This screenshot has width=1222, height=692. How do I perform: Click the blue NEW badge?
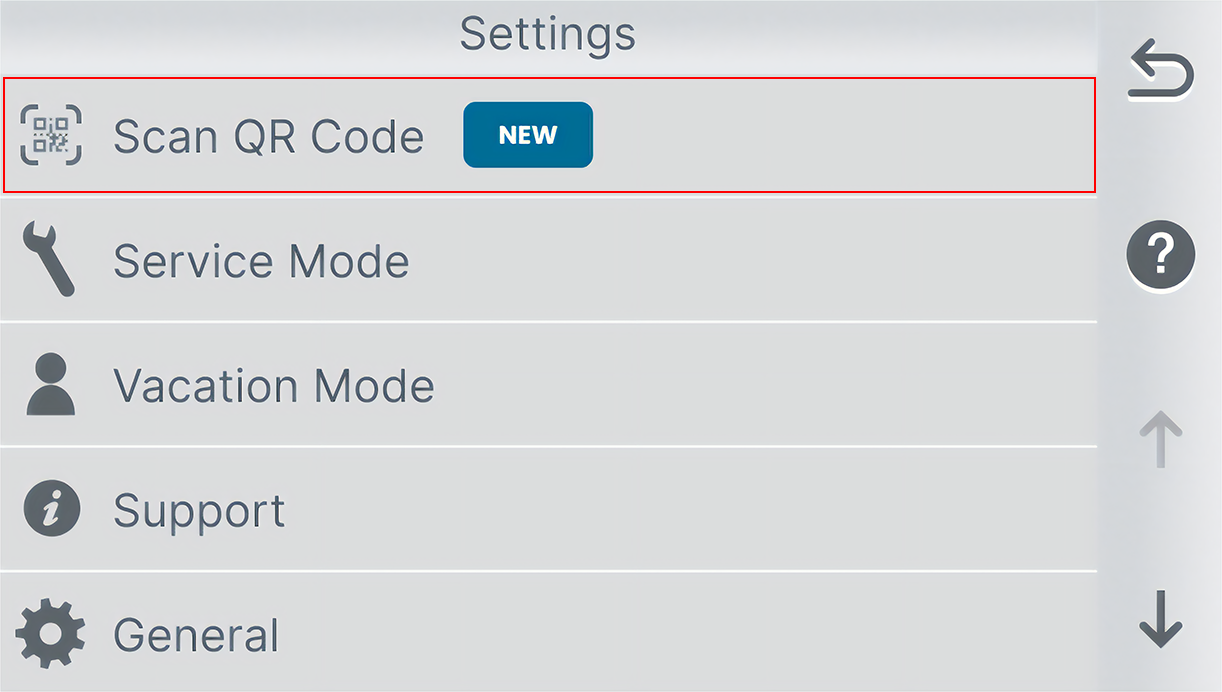528,135
